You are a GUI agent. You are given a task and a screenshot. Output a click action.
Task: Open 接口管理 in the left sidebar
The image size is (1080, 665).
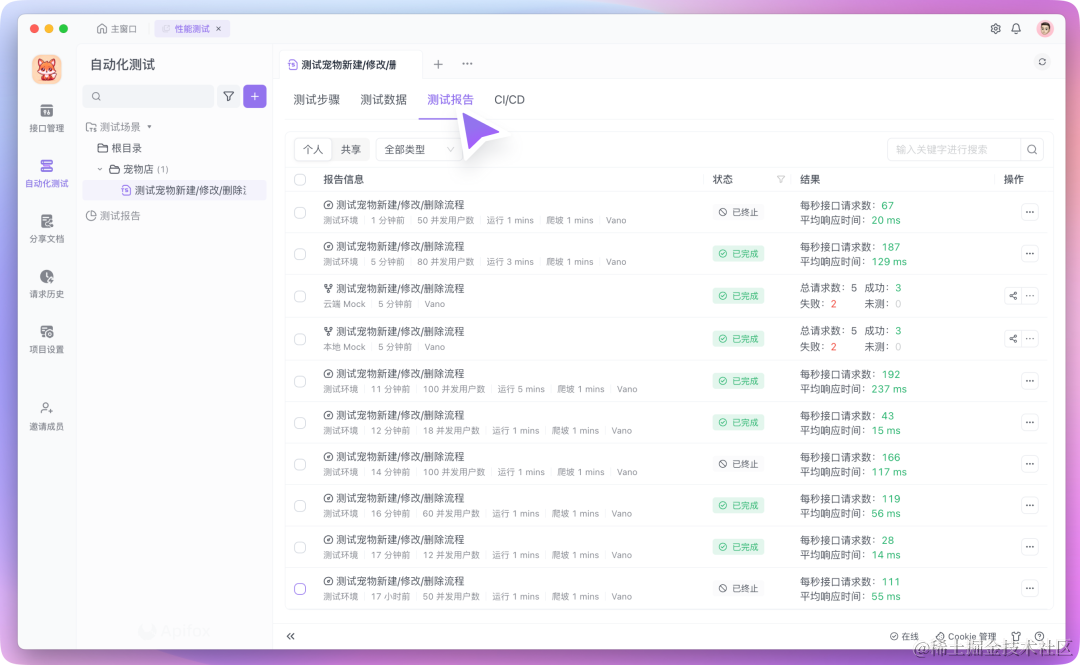[x=46, y=118]
